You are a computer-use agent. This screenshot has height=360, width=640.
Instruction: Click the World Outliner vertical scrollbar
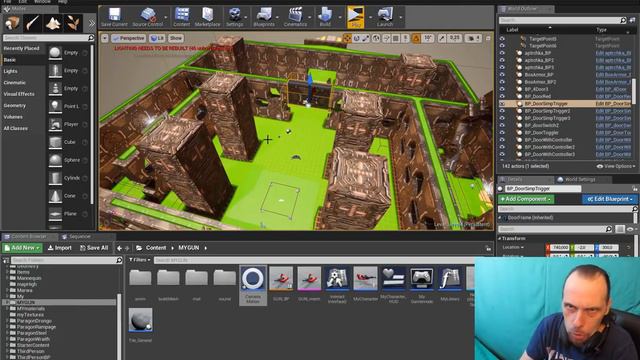(x=633, y=92)
